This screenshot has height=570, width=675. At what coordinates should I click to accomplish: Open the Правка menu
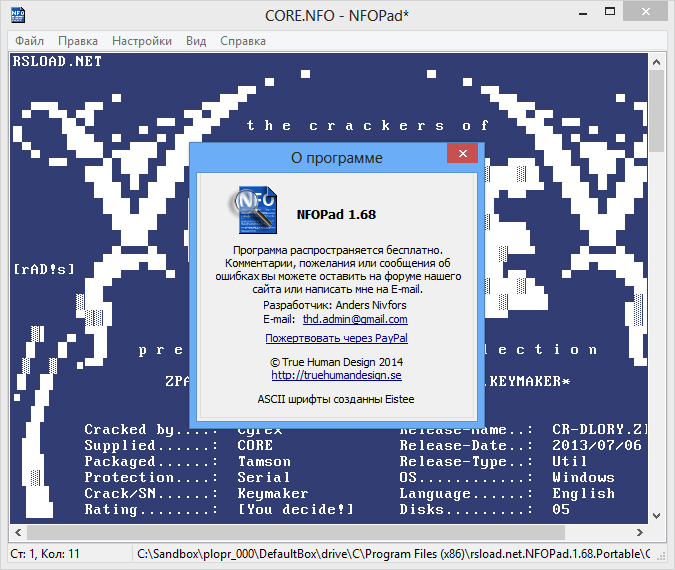tap(78, 41)
